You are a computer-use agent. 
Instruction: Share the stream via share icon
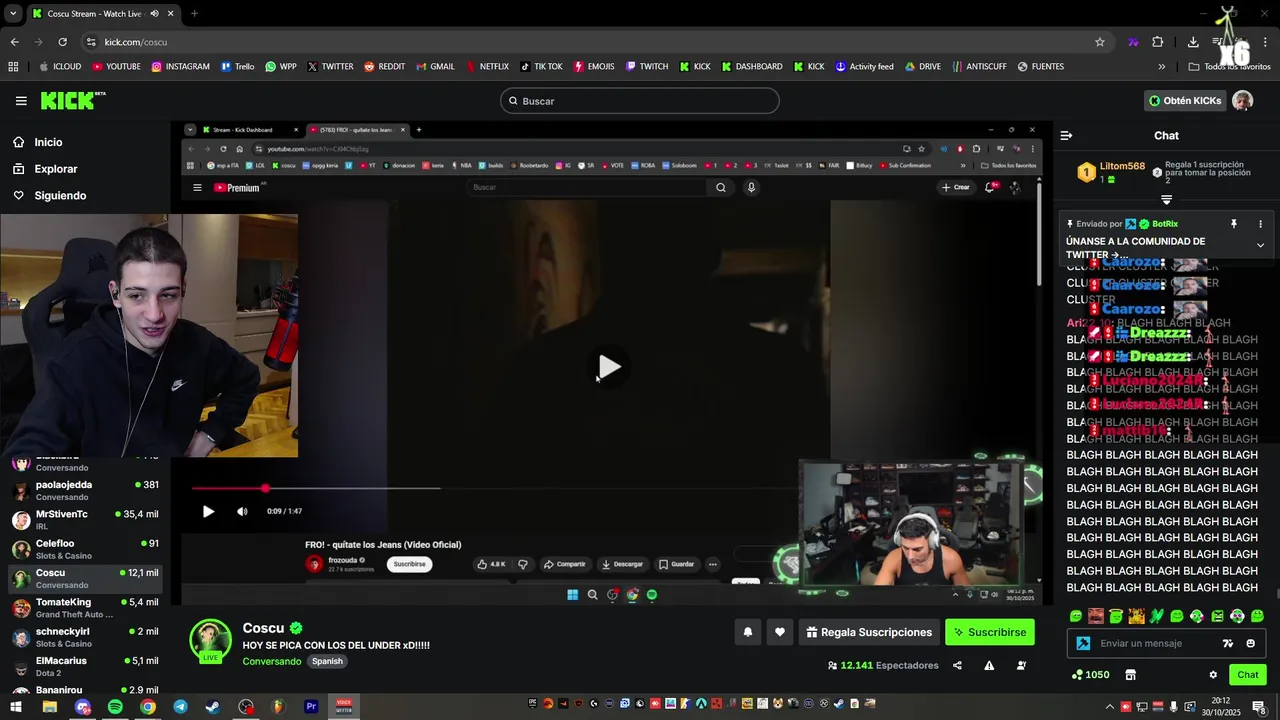(957, 666)
